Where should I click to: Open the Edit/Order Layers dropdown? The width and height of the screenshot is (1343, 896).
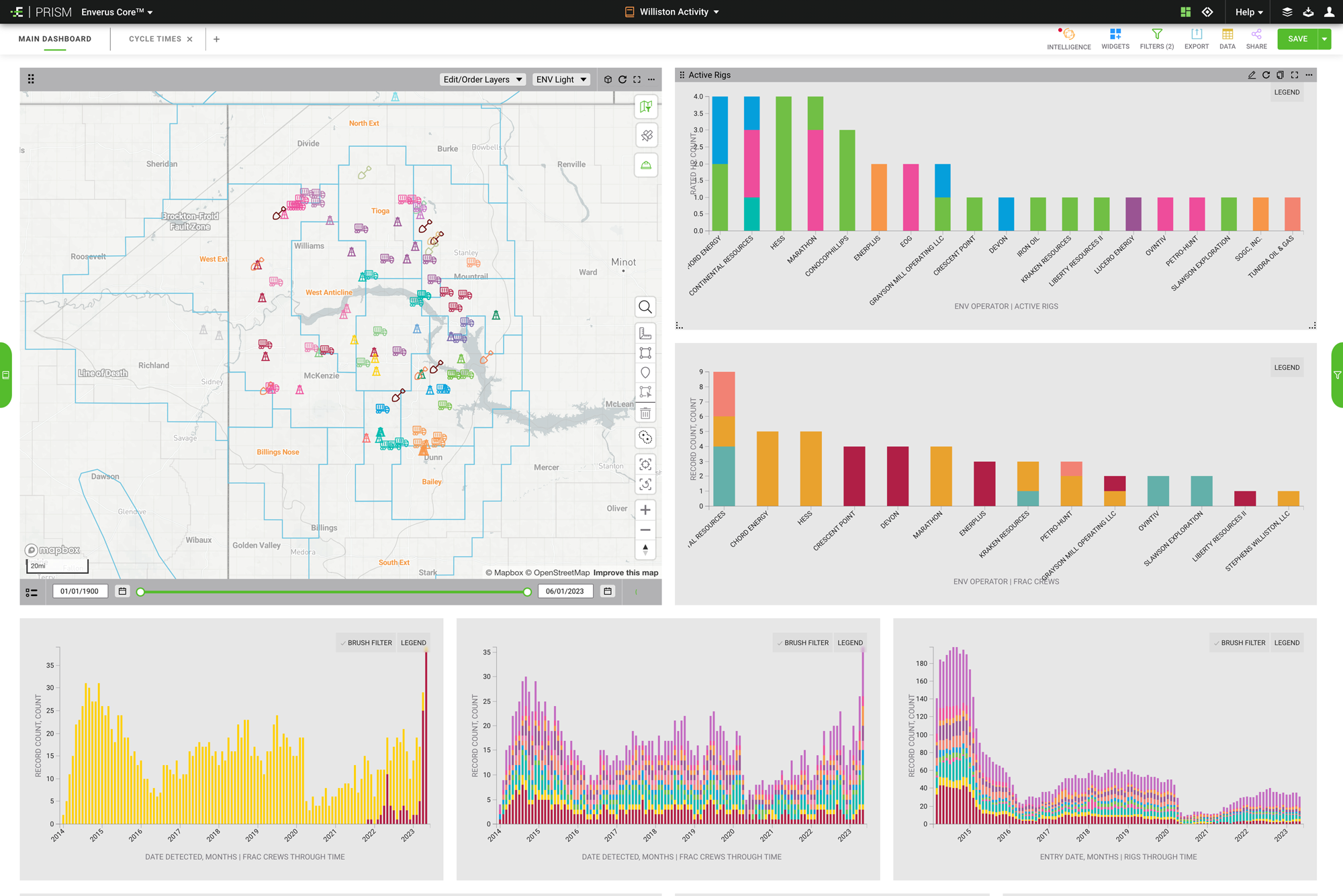click(x=483, y=79)
